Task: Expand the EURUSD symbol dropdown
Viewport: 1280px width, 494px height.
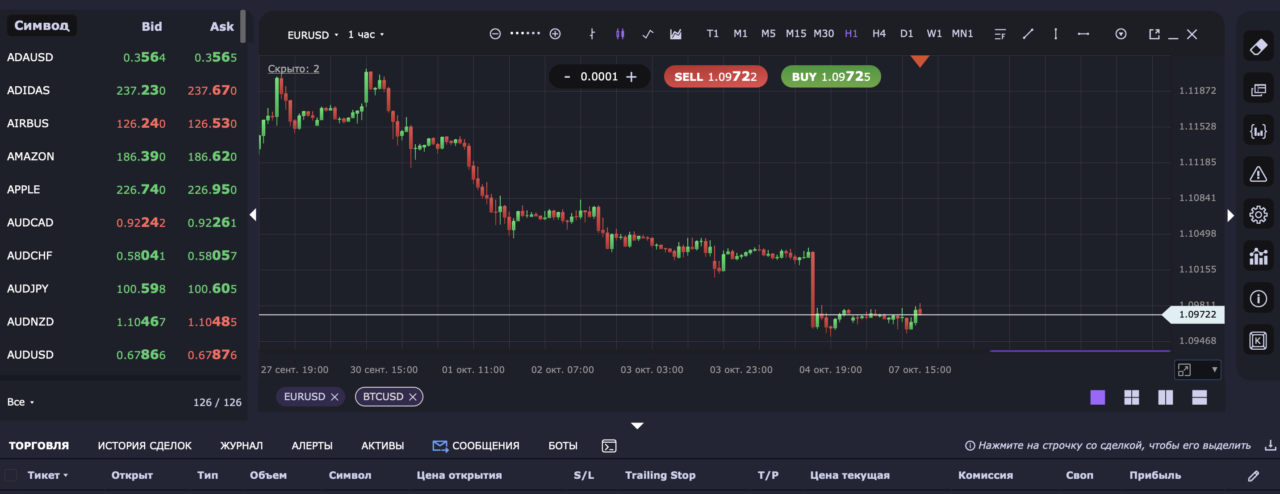Action: [x=313, y=35]
